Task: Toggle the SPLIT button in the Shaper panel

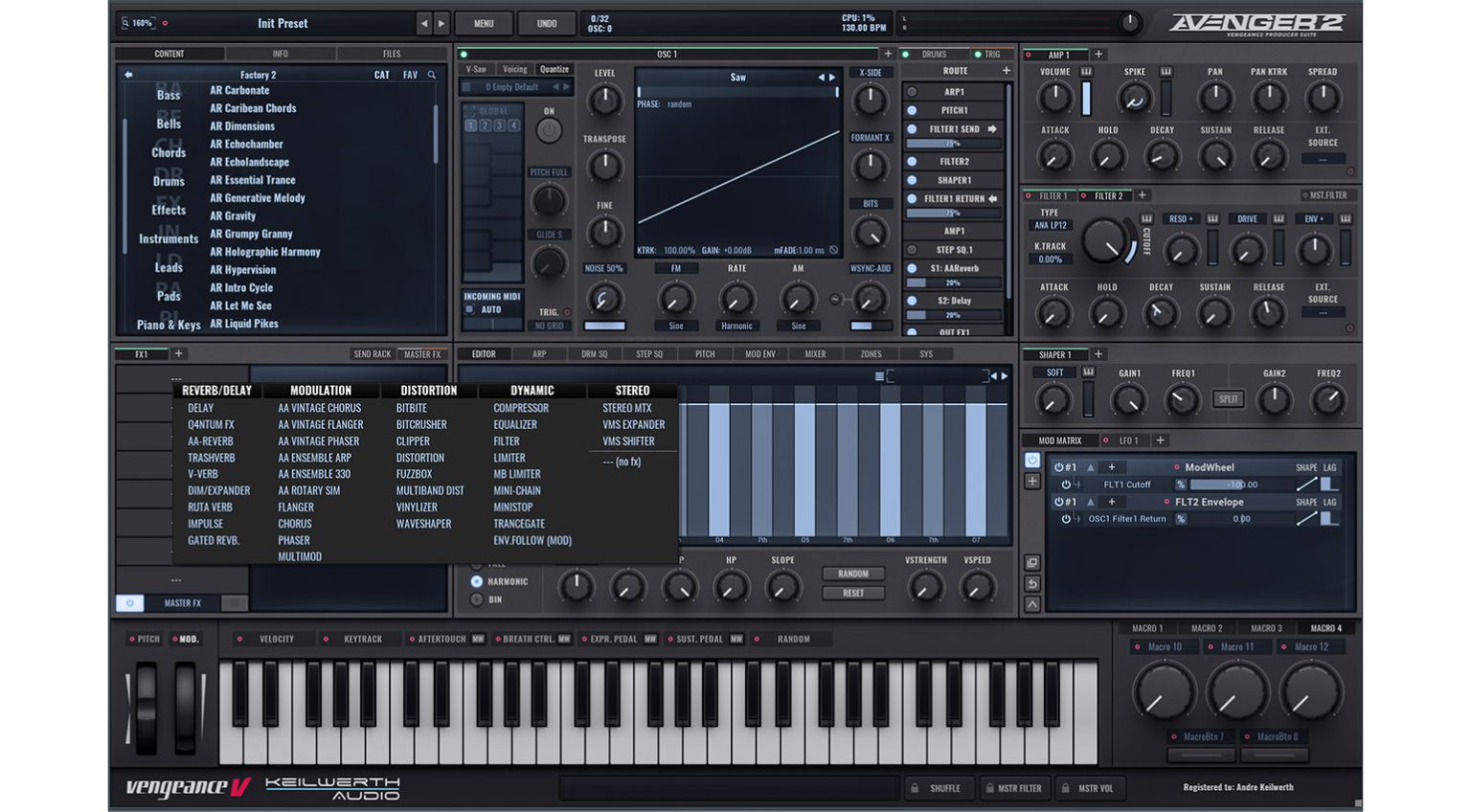Action: coord(1229,399)
